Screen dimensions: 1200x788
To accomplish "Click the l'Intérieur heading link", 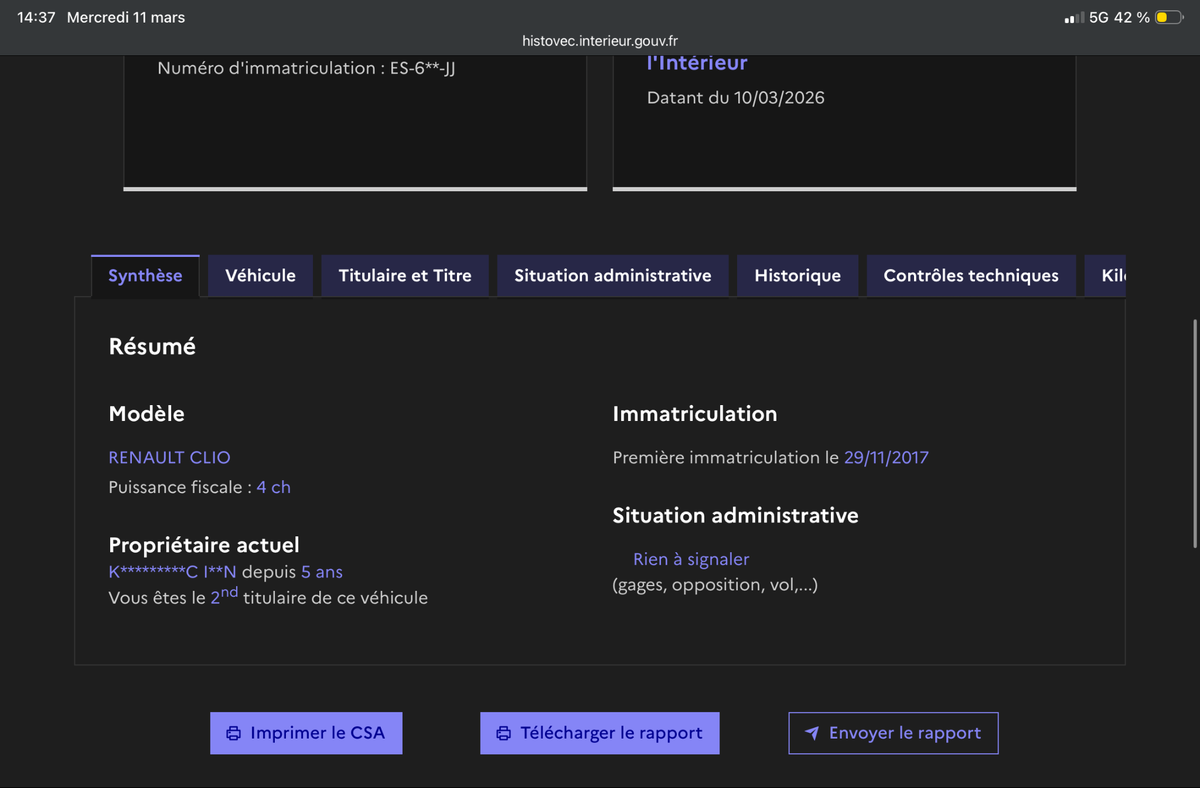I will [697, 63].
